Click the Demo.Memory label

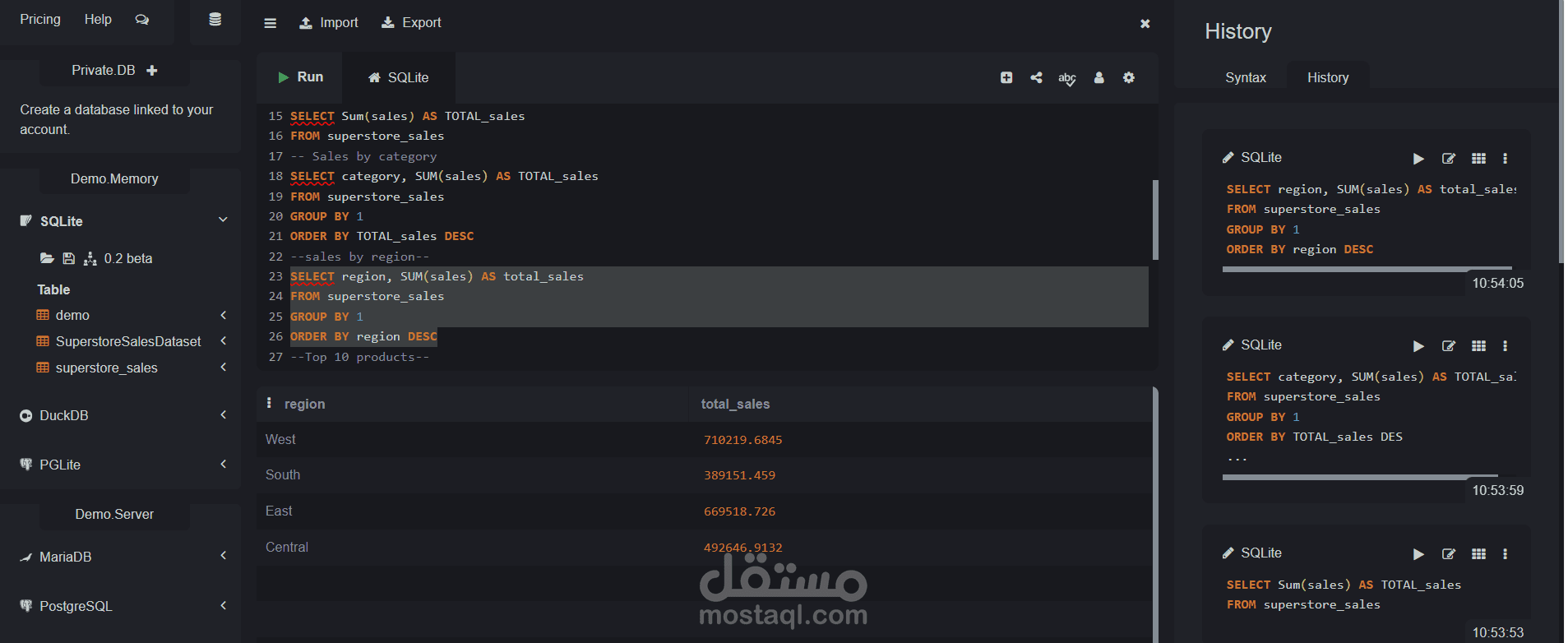(x=114, y=178)
